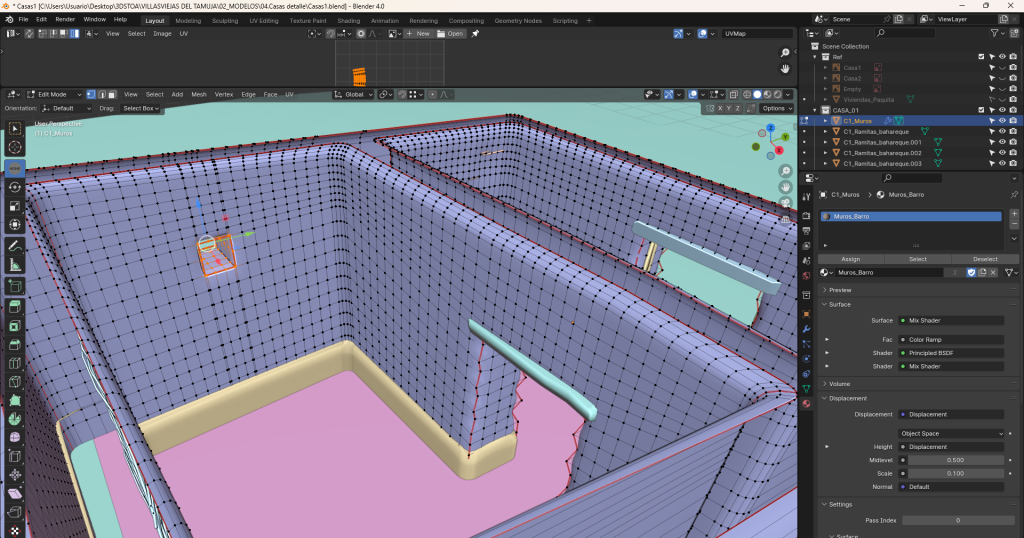Viewport: 1024px width, 538px height.
Task: Click the Z axis on navigation gizmo
Action: click(x=770, y=128)
